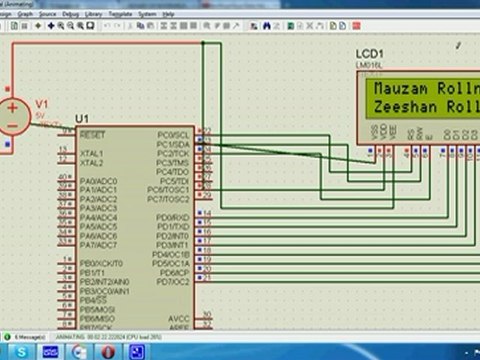Click the Decompose hammer icon
This screenshot has width=480, height=360.
[236, 26]
